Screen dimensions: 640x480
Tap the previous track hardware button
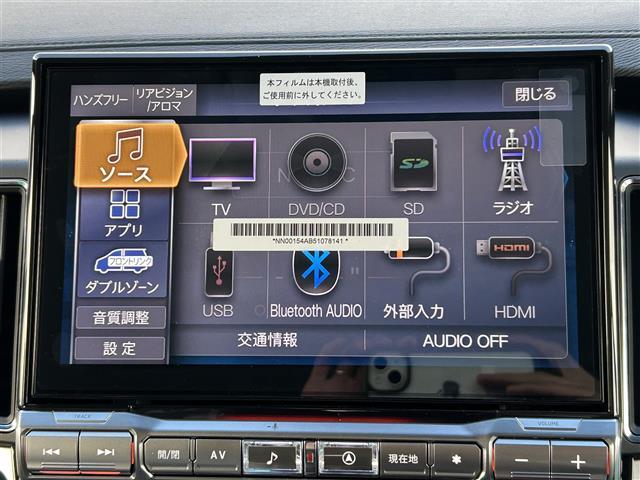(x=52, y=452)
